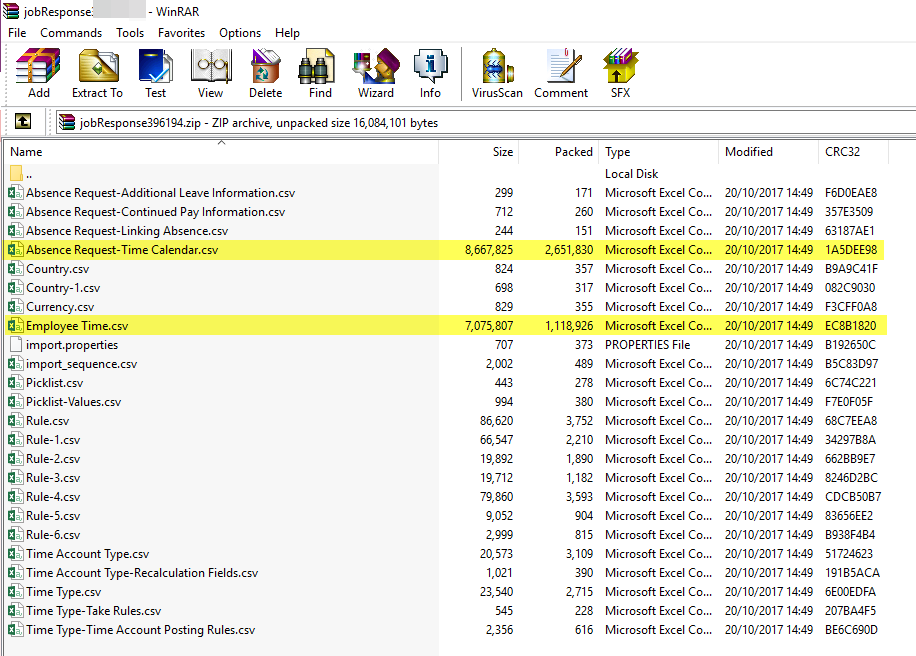Click the 1,118,926 packed size value

pos(569,326)
